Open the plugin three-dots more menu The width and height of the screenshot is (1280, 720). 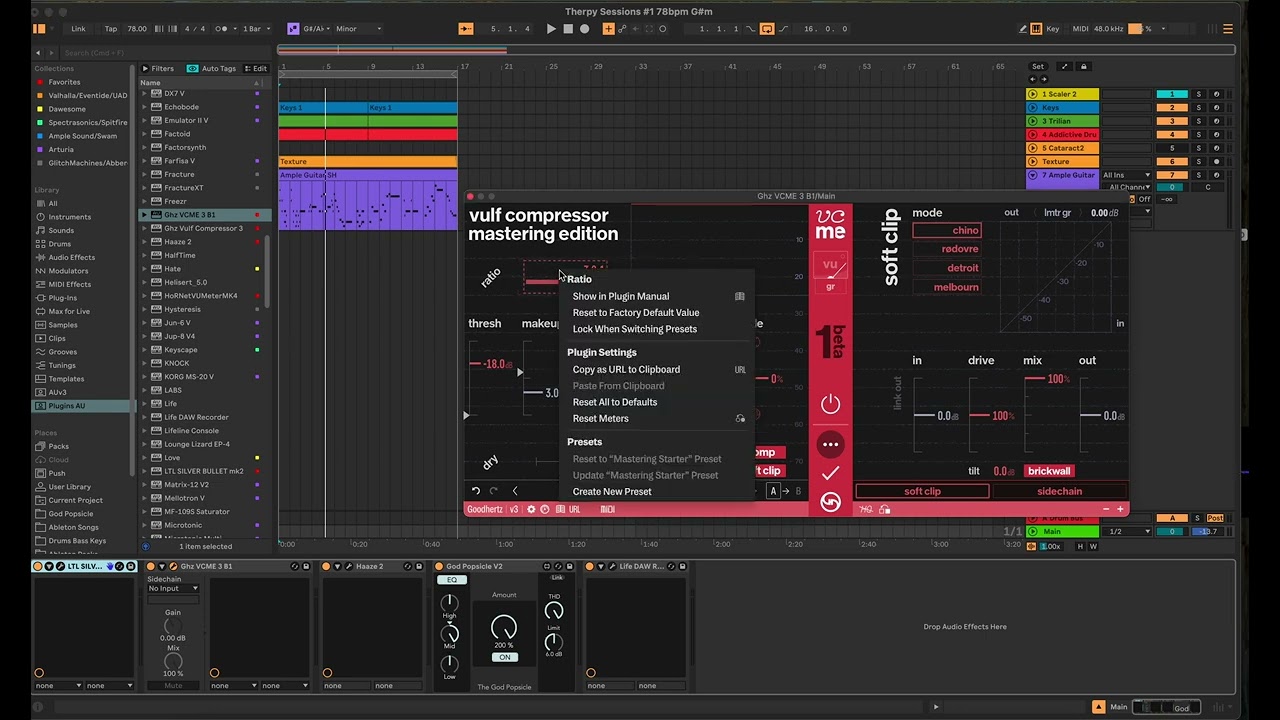830,444
